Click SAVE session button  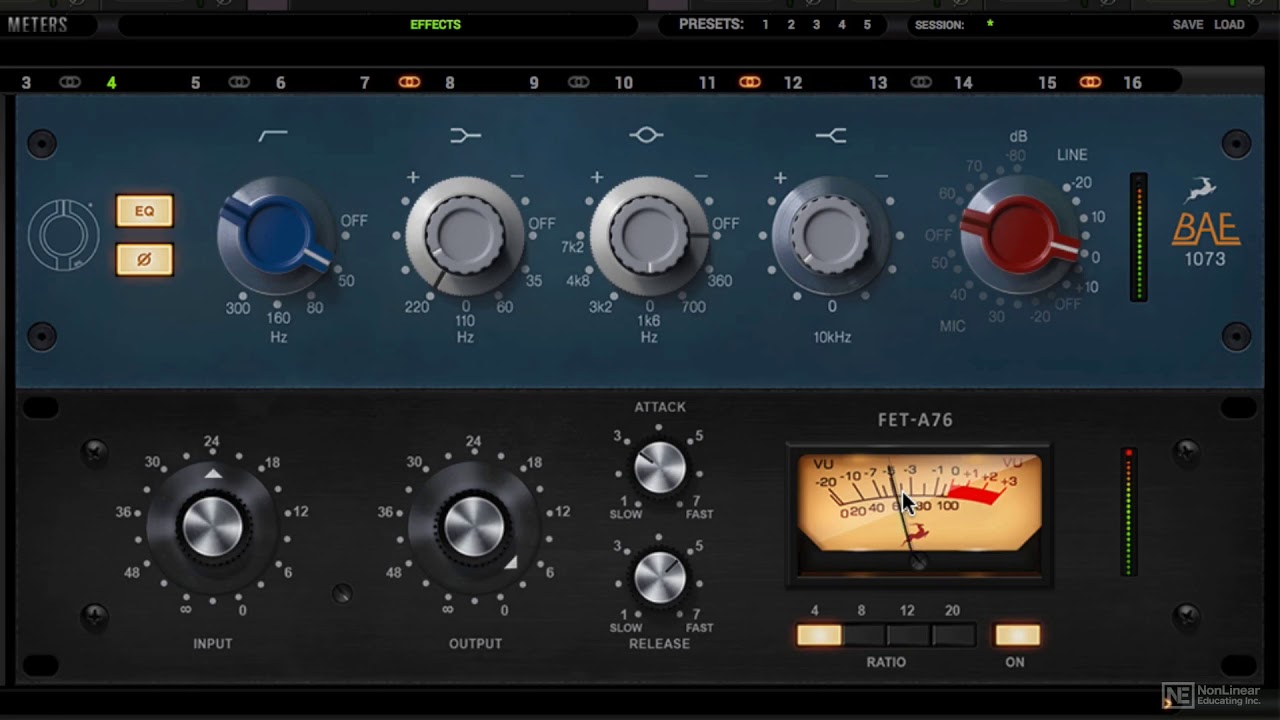[x=1188, y=25]
